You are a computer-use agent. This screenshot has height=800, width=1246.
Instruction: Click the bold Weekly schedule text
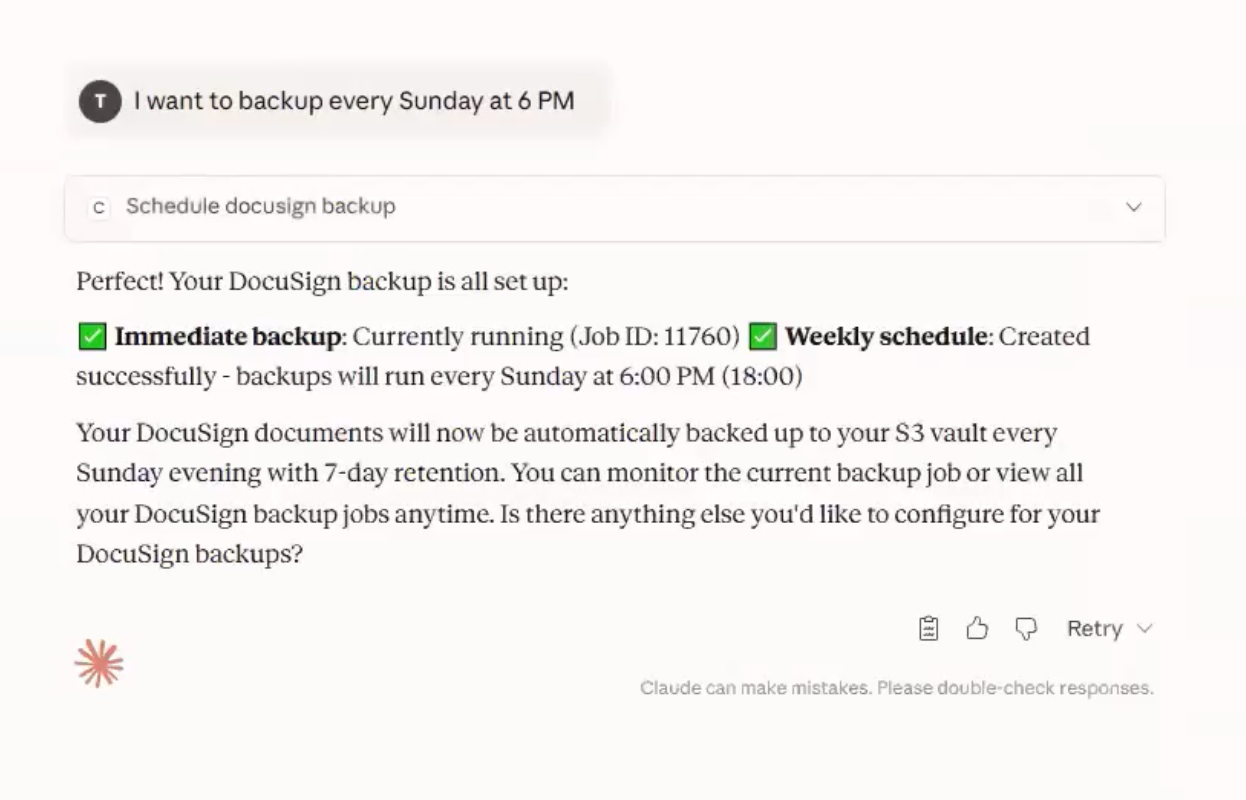886,337
